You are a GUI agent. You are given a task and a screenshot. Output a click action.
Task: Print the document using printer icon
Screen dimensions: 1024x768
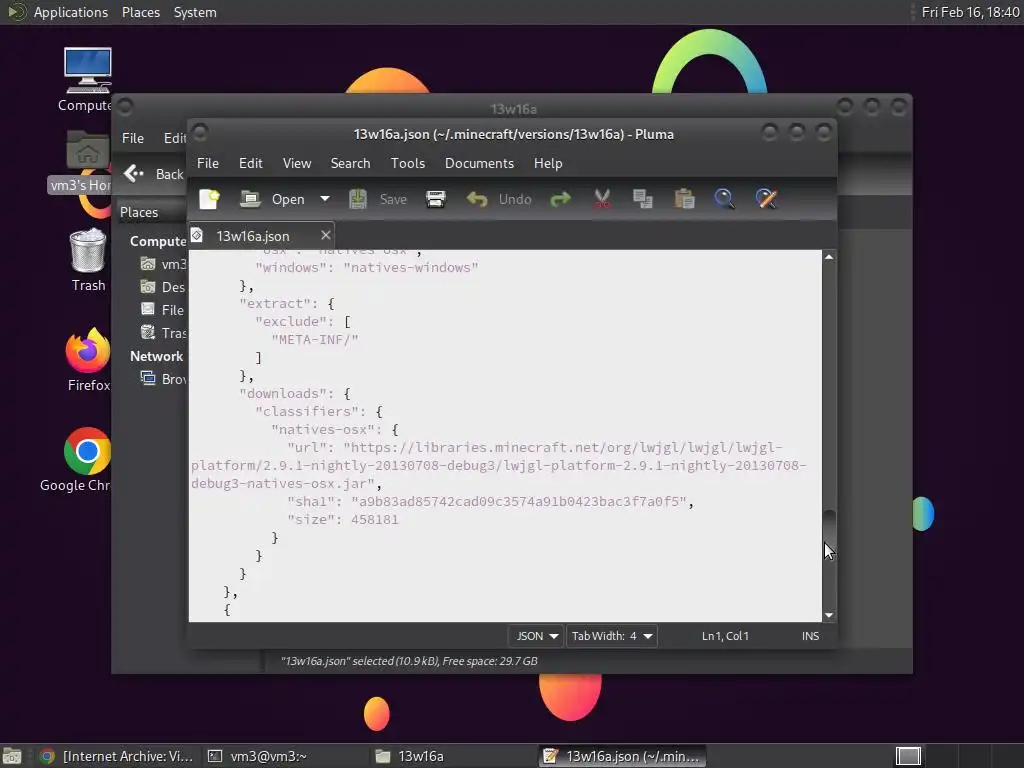(436, 199)
